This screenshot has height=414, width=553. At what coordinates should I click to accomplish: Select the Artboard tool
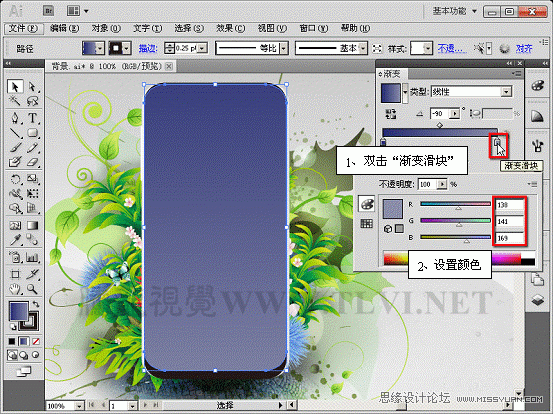pos(15,274)
